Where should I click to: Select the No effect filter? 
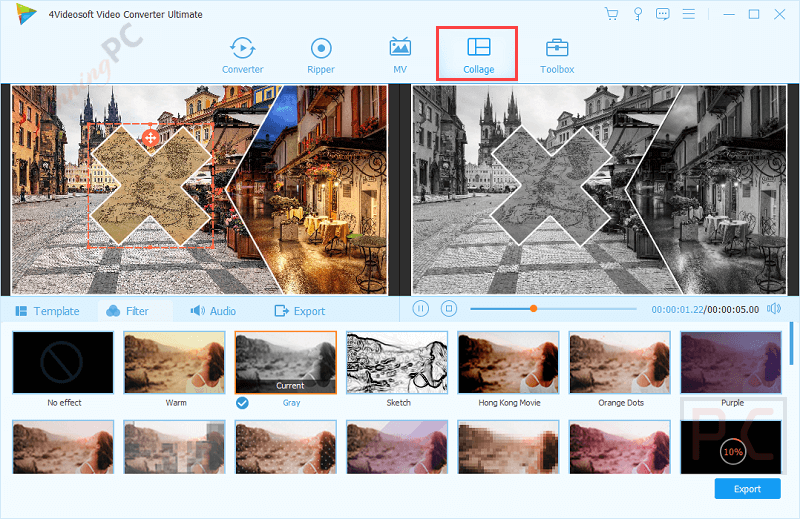63,362
